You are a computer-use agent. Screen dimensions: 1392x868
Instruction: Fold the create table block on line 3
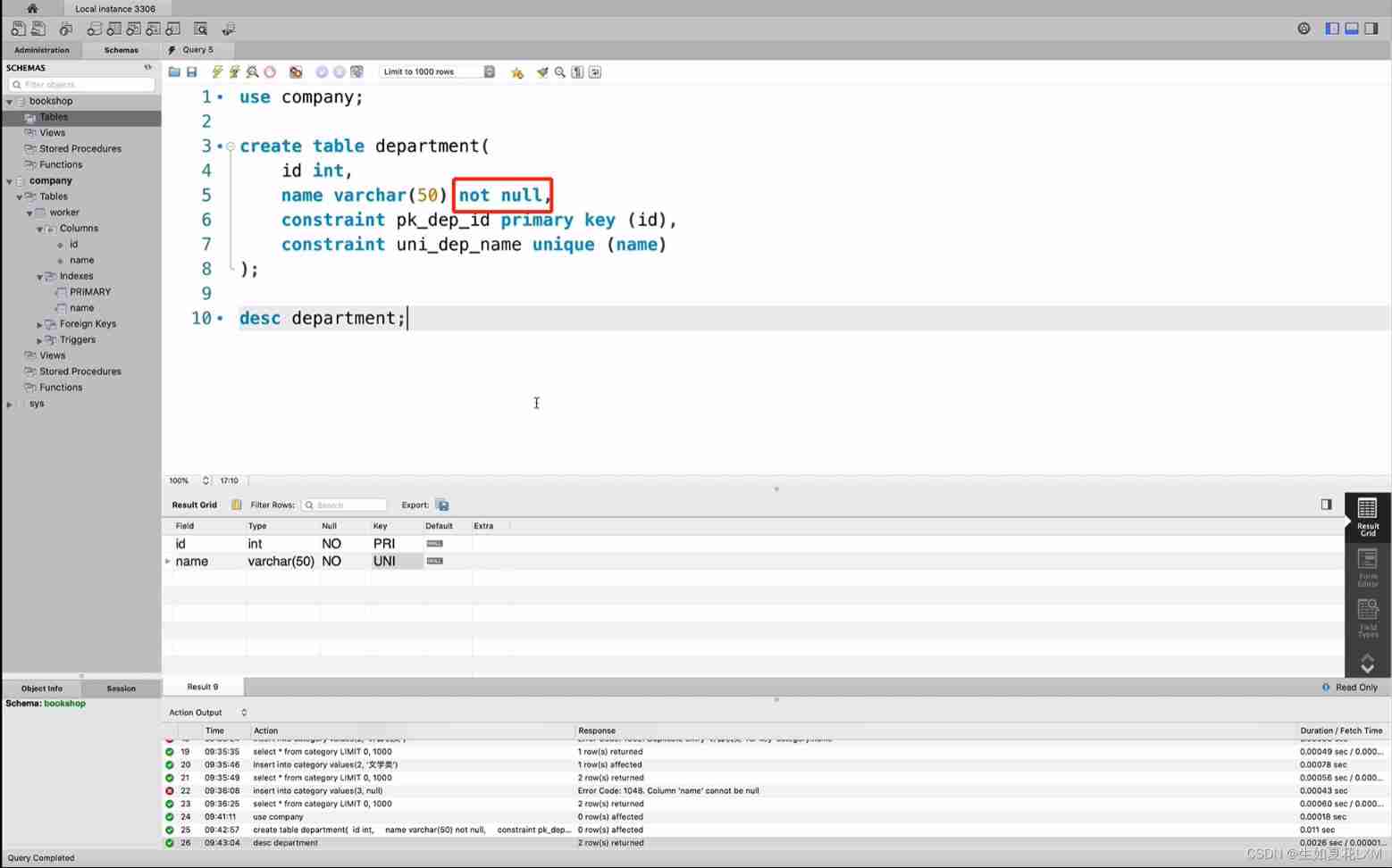[231, 146]
